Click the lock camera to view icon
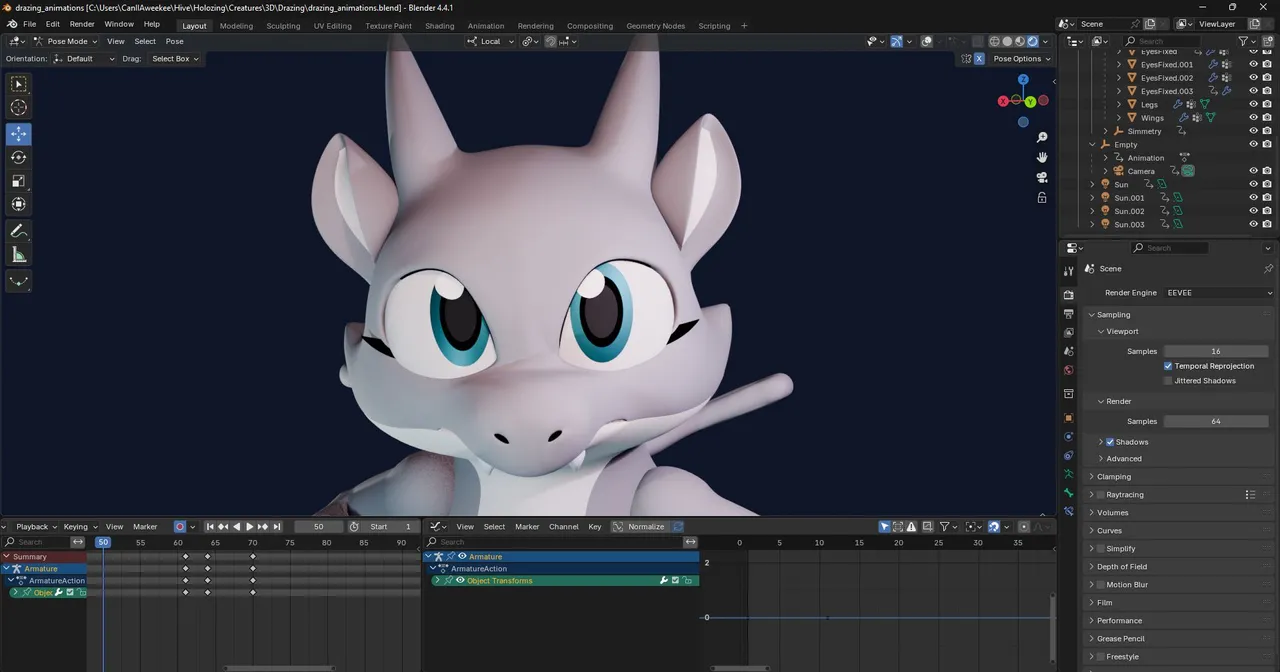This screenshot has width=1280, height=672. [x=1042, y=198]
